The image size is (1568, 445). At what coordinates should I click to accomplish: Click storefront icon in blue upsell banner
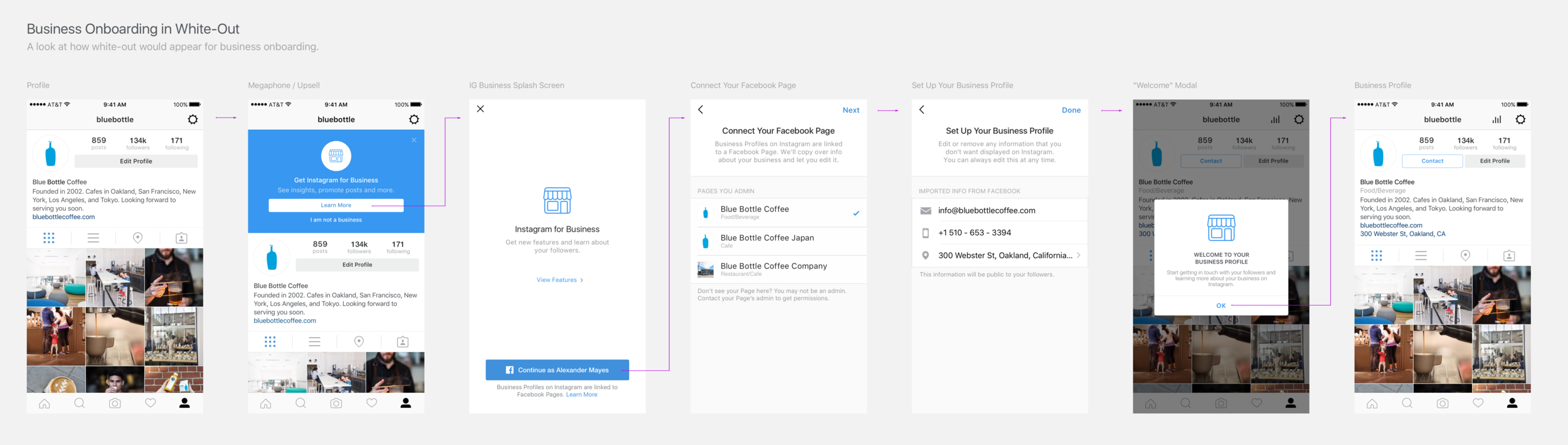(336, 156)
